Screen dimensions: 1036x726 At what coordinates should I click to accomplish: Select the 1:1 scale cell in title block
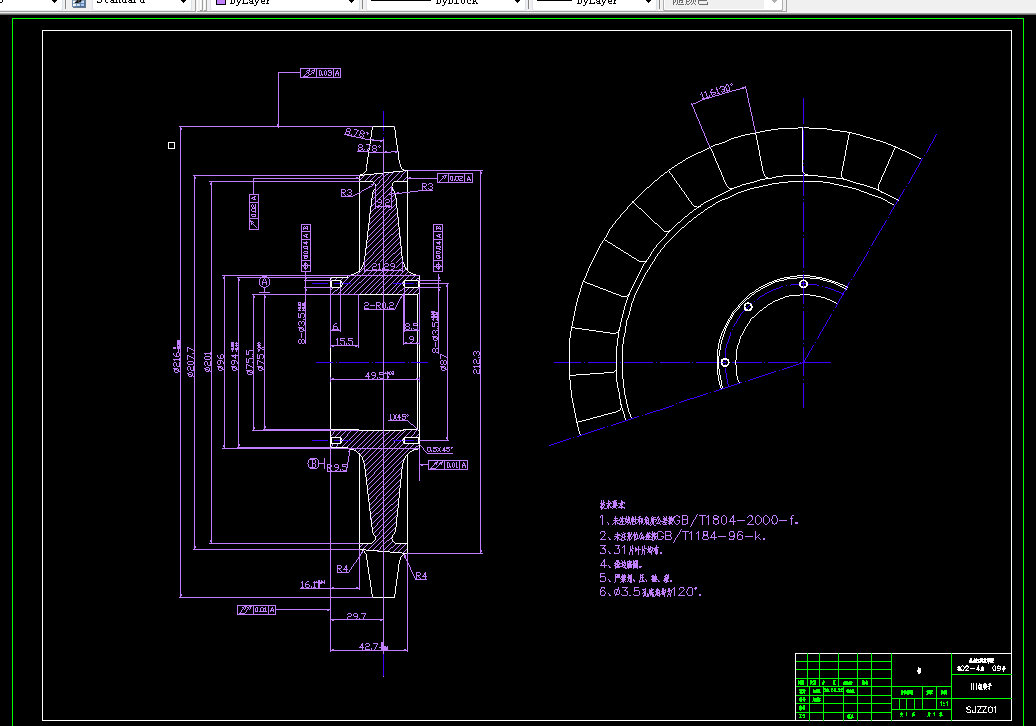[944, 704]
